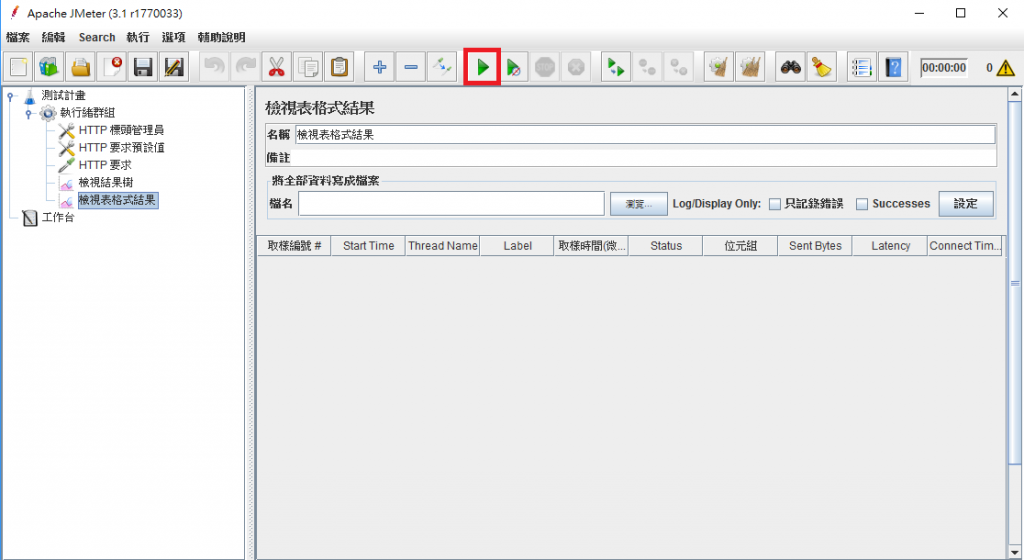This screenshot has width=1024, height=560.
Task: Select the 工作台 tree item
Action: click(x=58, y=217)
